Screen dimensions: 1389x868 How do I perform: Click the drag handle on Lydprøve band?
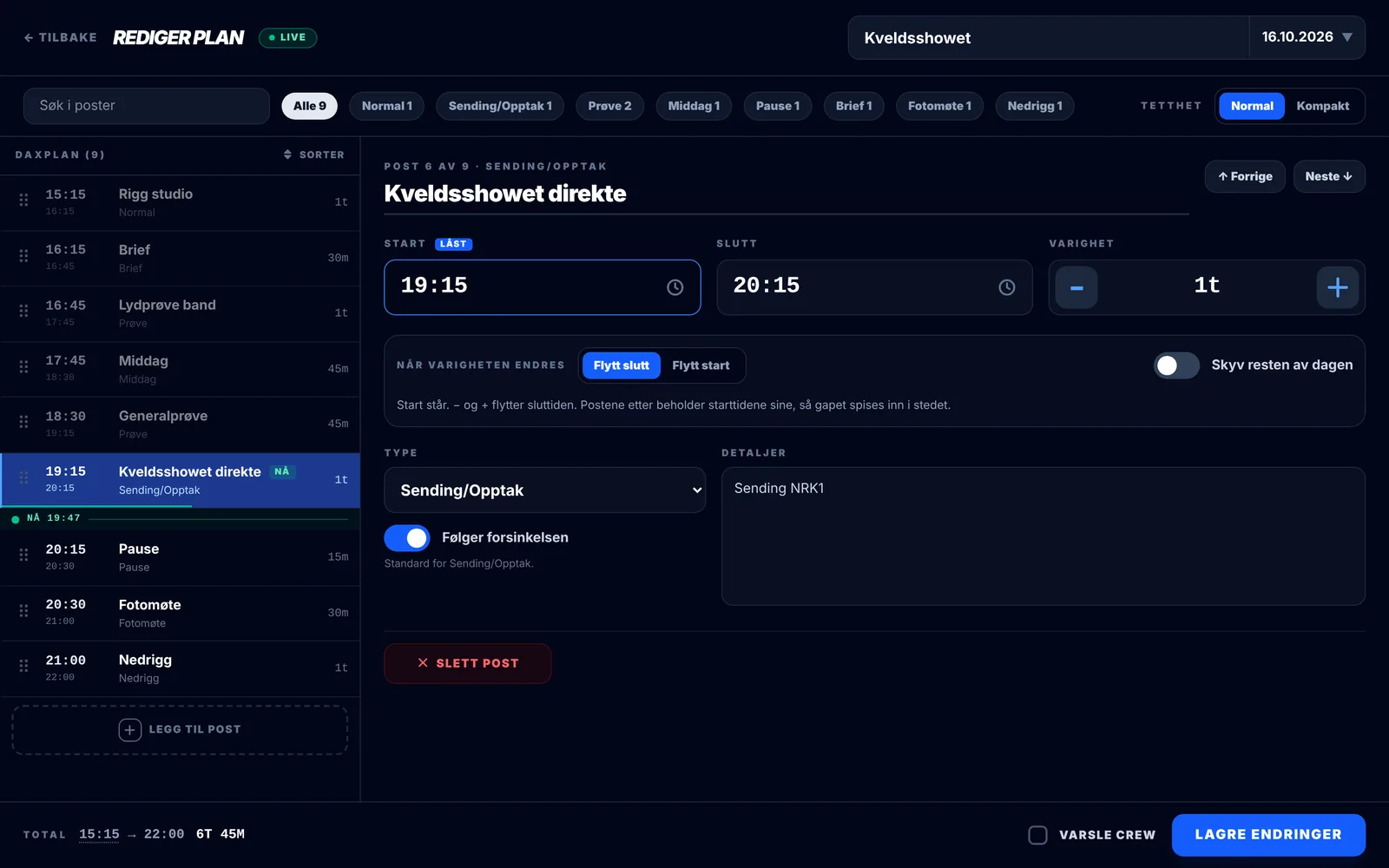[23, 312]
